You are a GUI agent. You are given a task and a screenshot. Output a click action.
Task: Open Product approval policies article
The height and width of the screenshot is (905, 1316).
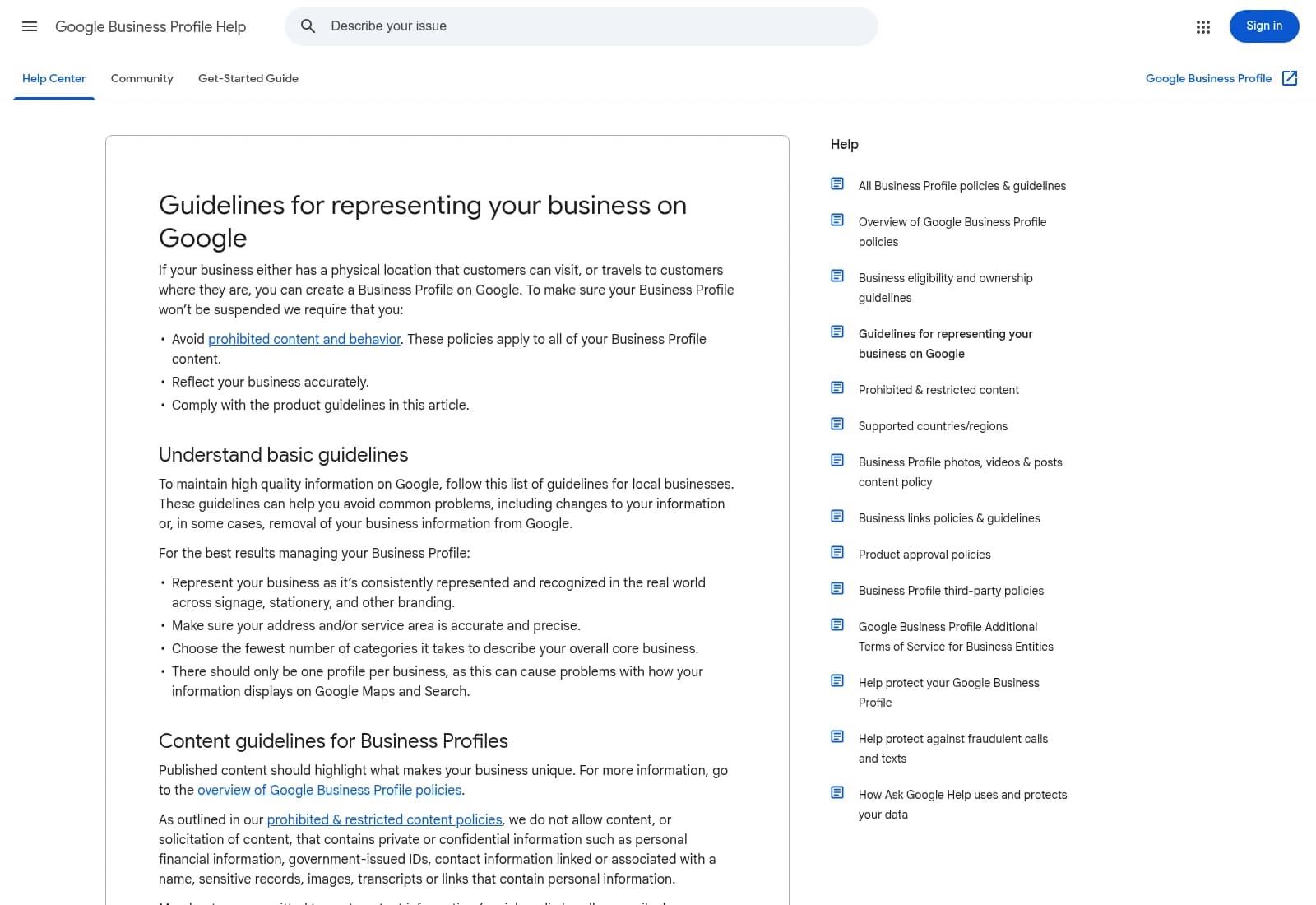point(924,555)
